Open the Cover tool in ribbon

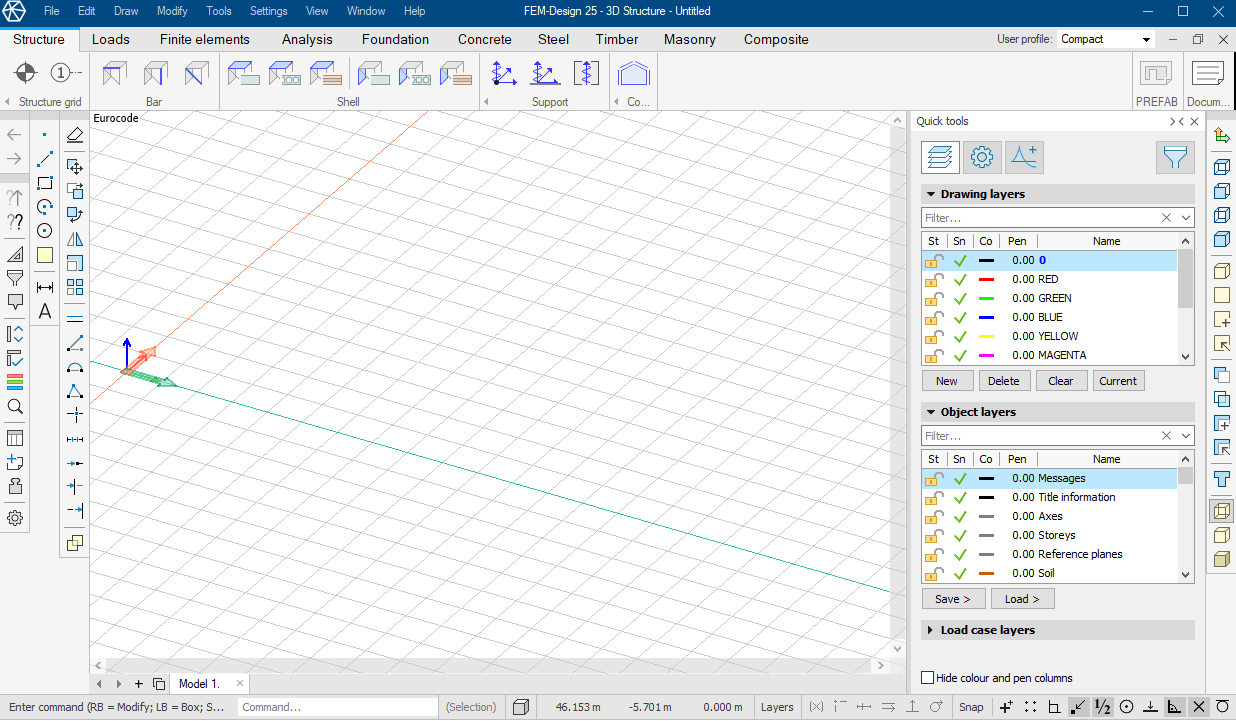click(633, 73)
